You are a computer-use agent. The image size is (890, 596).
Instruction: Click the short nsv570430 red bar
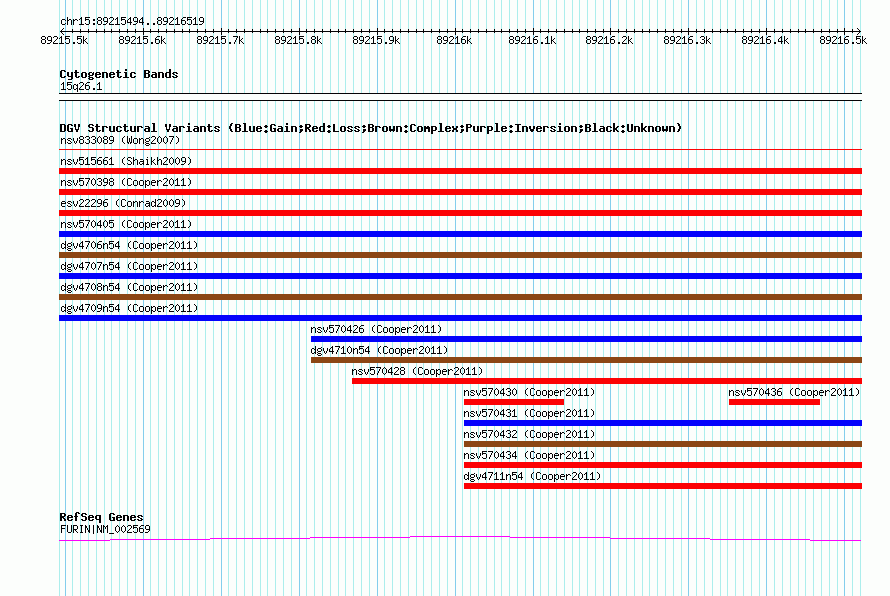(514, 402)
